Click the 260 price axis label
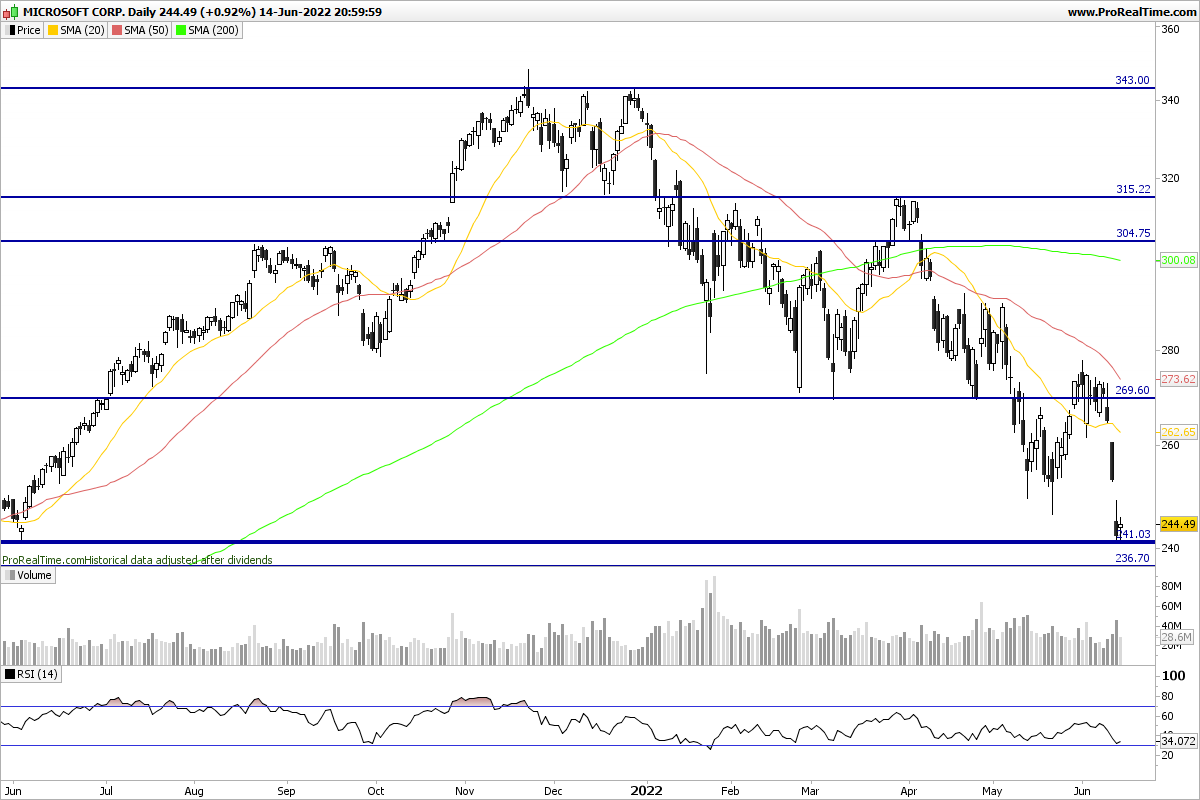This screenshot has width=1200, height=800. (1172, 445)
